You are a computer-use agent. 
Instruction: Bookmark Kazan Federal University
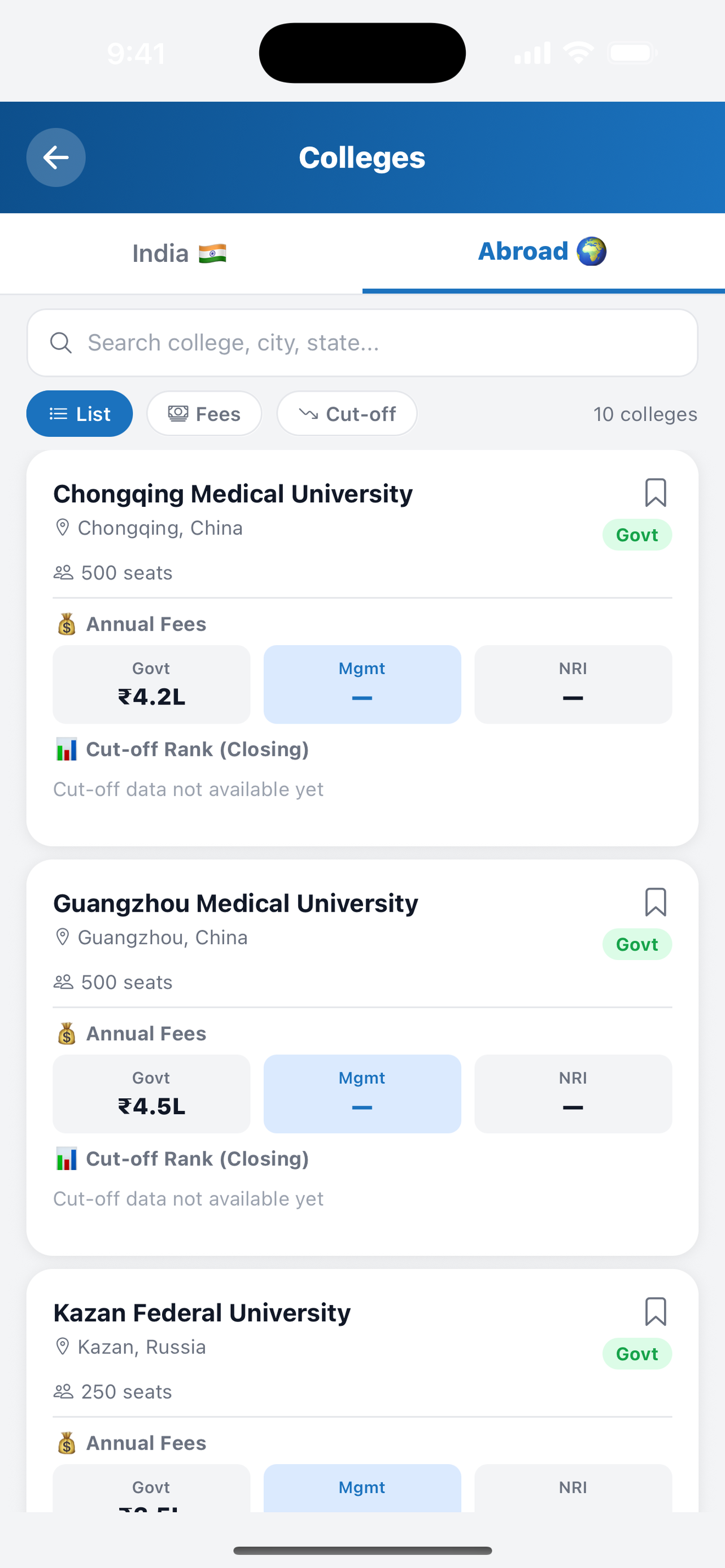click(656, 1312)
